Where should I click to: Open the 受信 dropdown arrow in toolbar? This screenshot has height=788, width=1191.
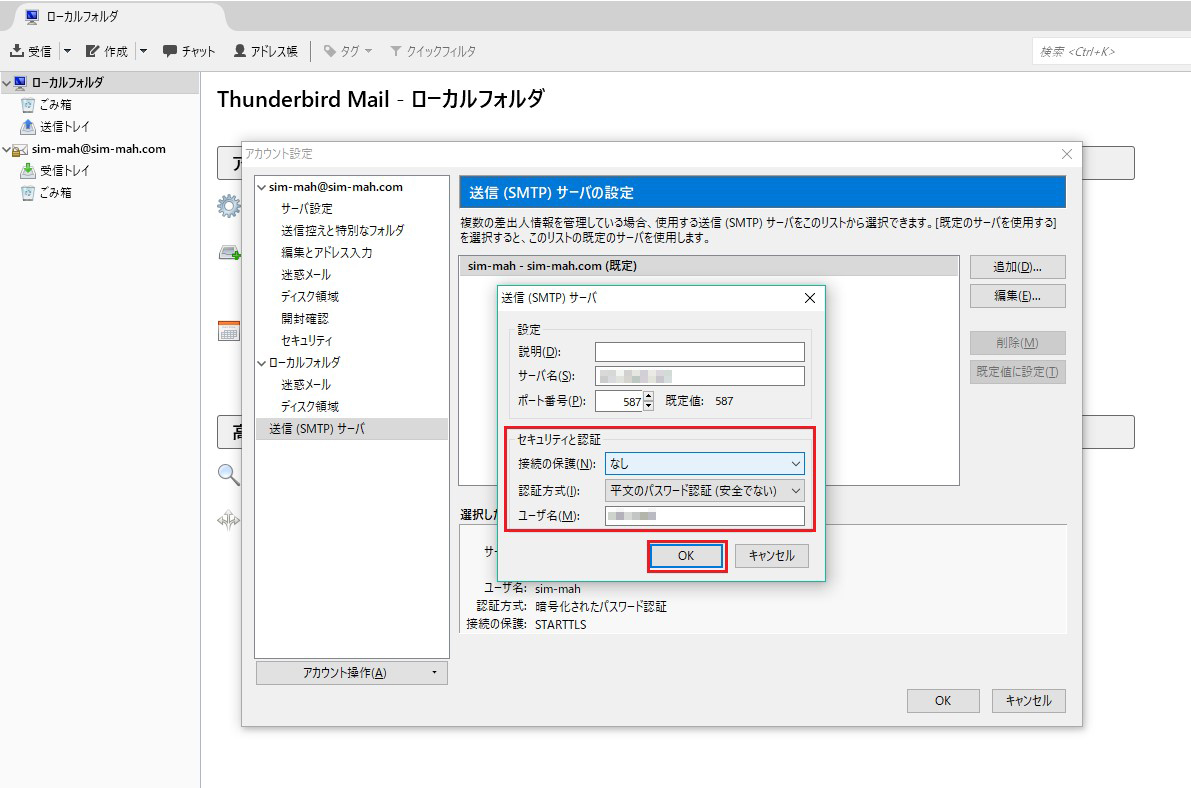[67, 51]
